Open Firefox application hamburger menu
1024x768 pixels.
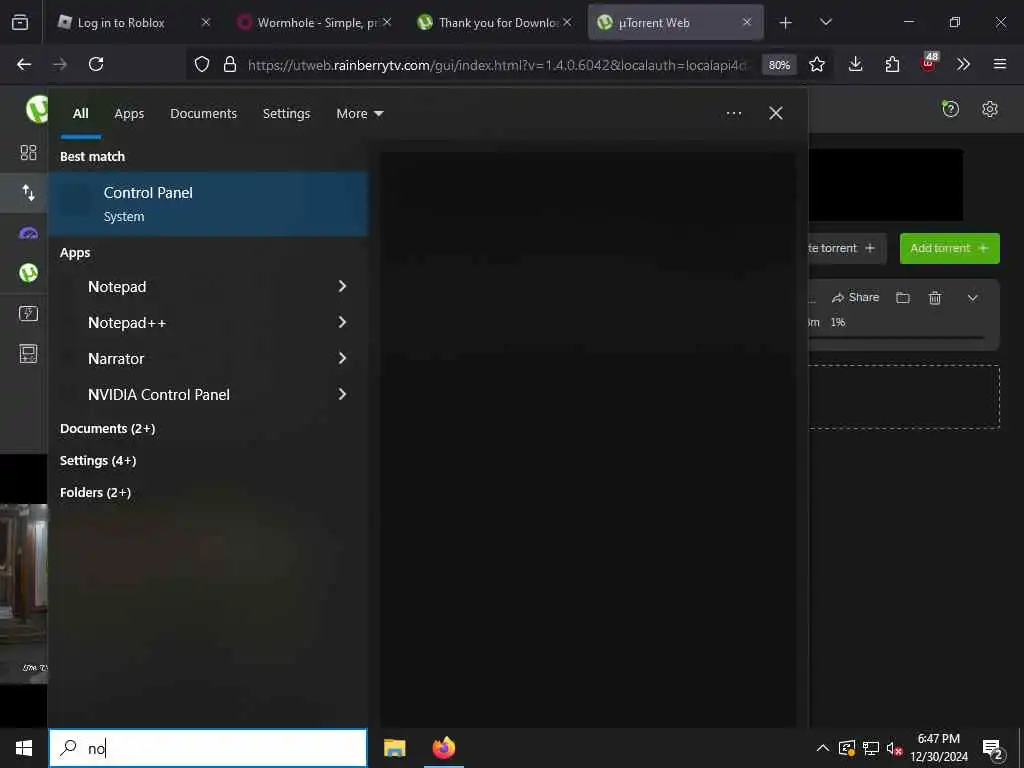[x=999, y=64]
